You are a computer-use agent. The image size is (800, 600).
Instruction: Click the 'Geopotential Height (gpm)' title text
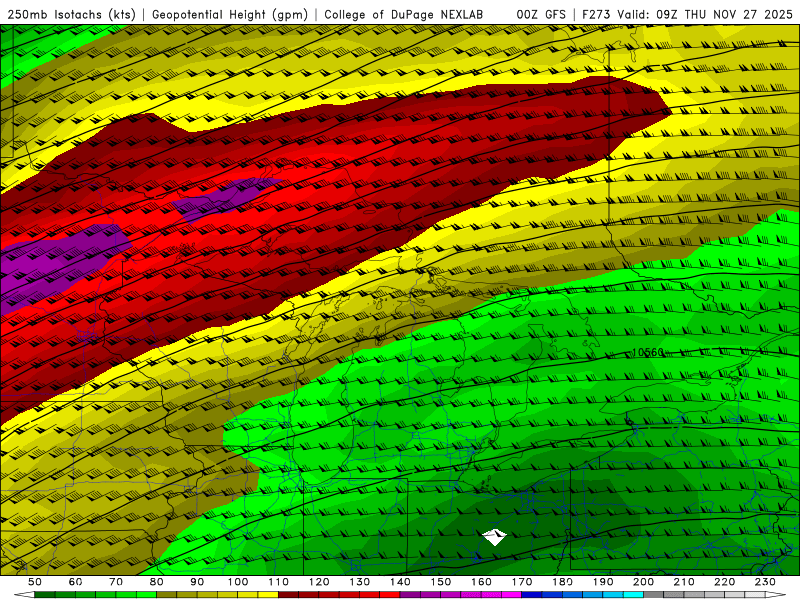pyautogui.click(x=230, y=14)
